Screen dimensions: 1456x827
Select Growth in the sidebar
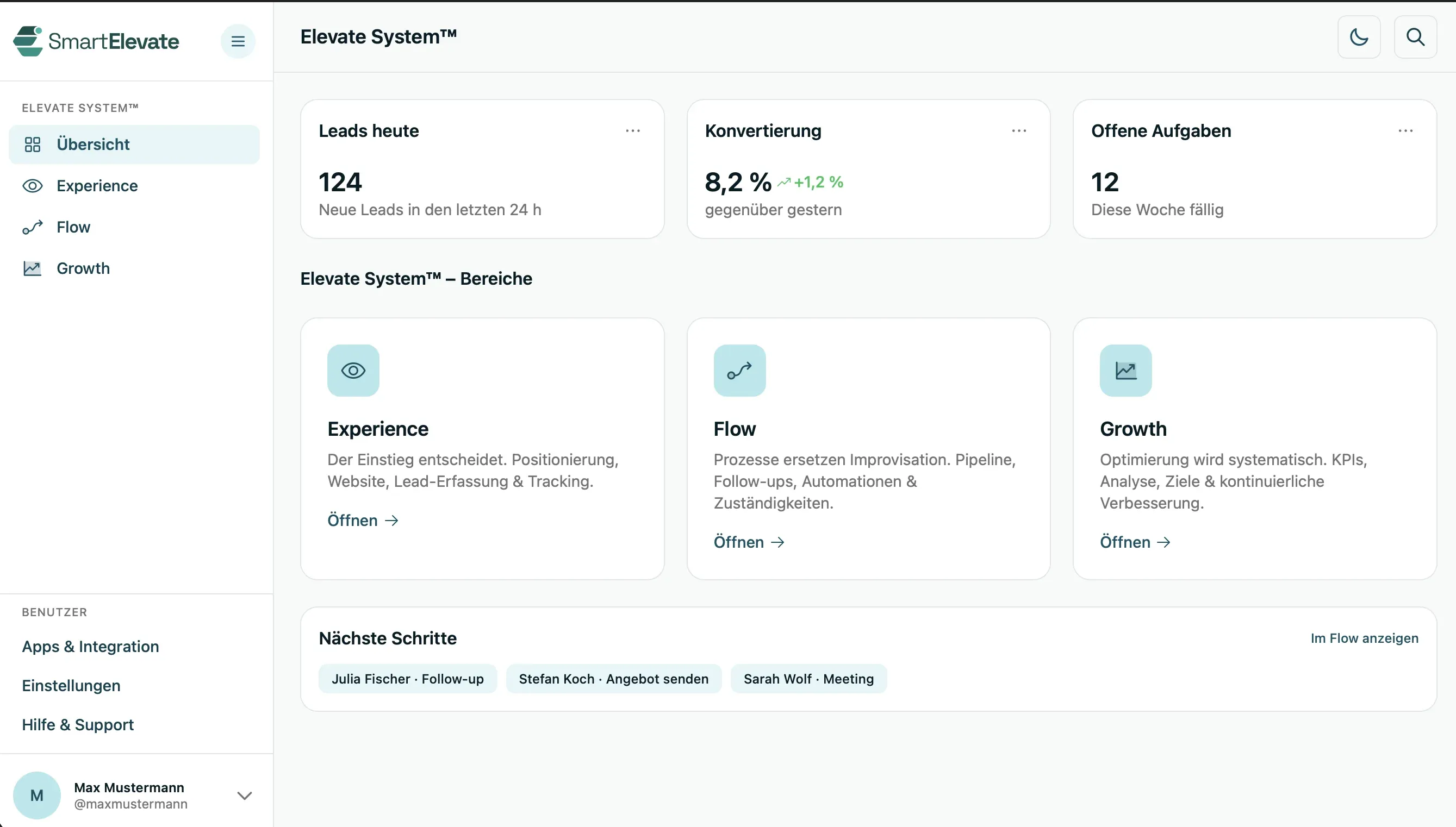click(x=84, y=268)
